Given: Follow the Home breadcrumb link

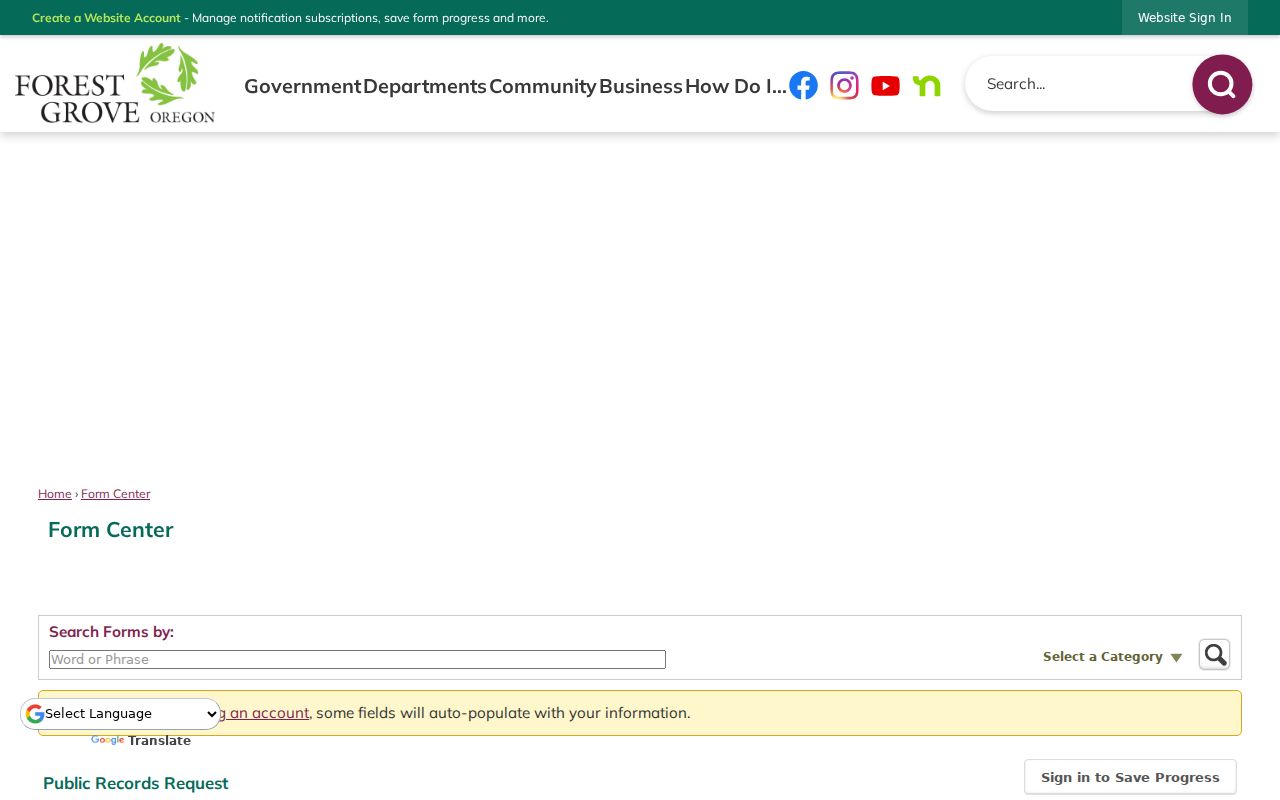Looking at the screenshot, I should [55, 494].
